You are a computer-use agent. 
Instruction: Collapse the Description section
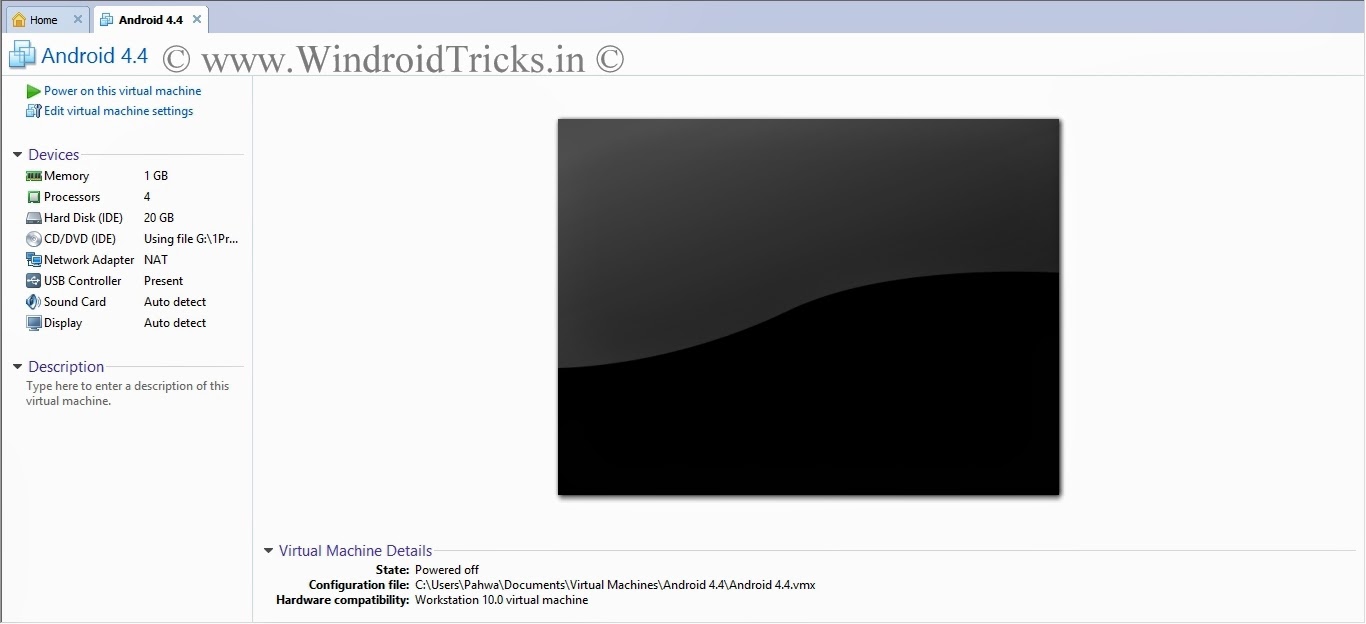point(16,366)
